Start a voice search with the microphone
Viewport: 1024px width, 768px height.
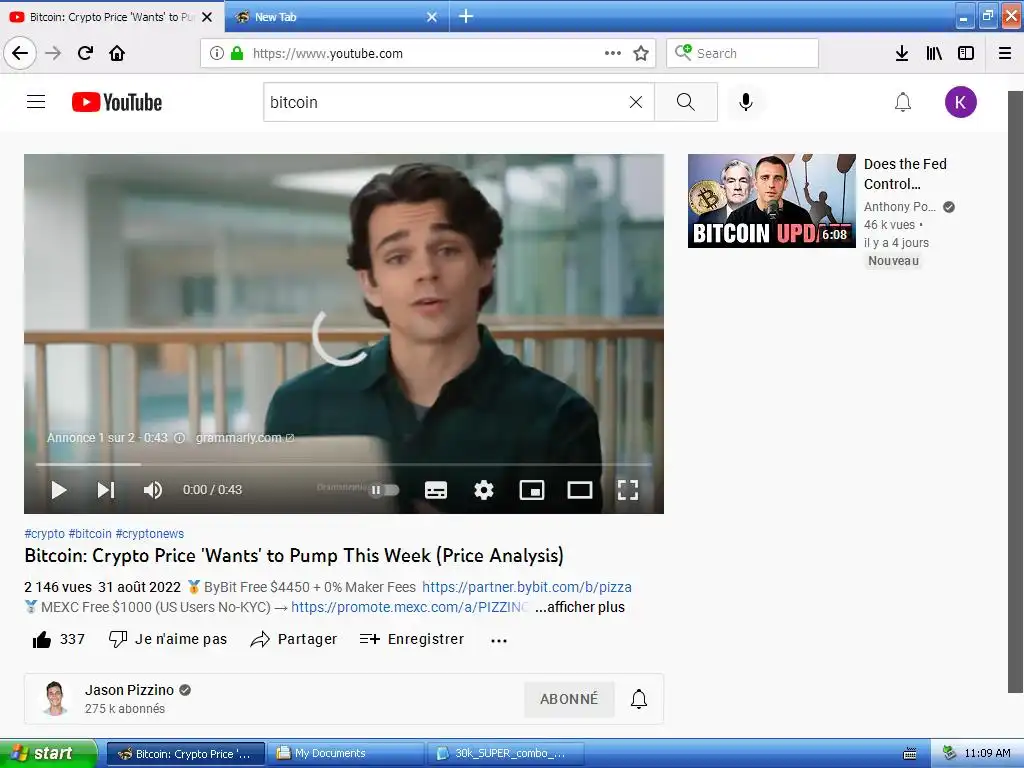746,102
